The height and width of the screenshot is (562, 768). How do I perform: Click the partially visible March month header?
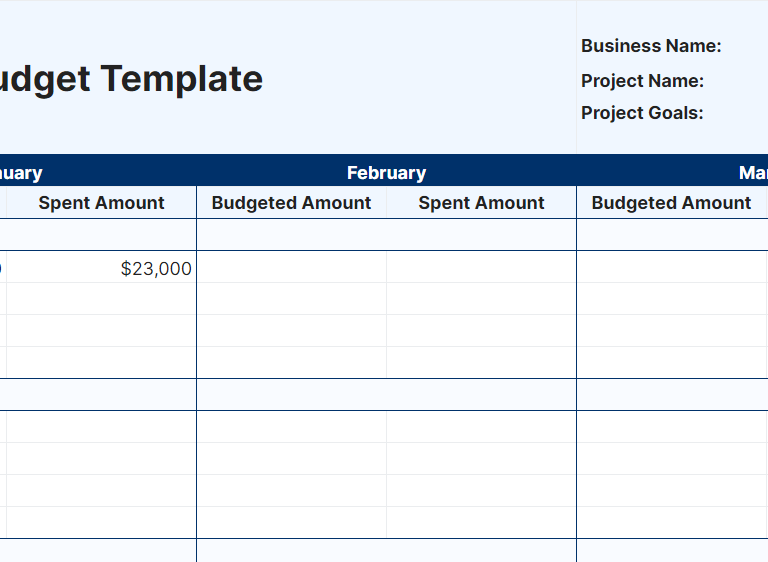[752, 173]
